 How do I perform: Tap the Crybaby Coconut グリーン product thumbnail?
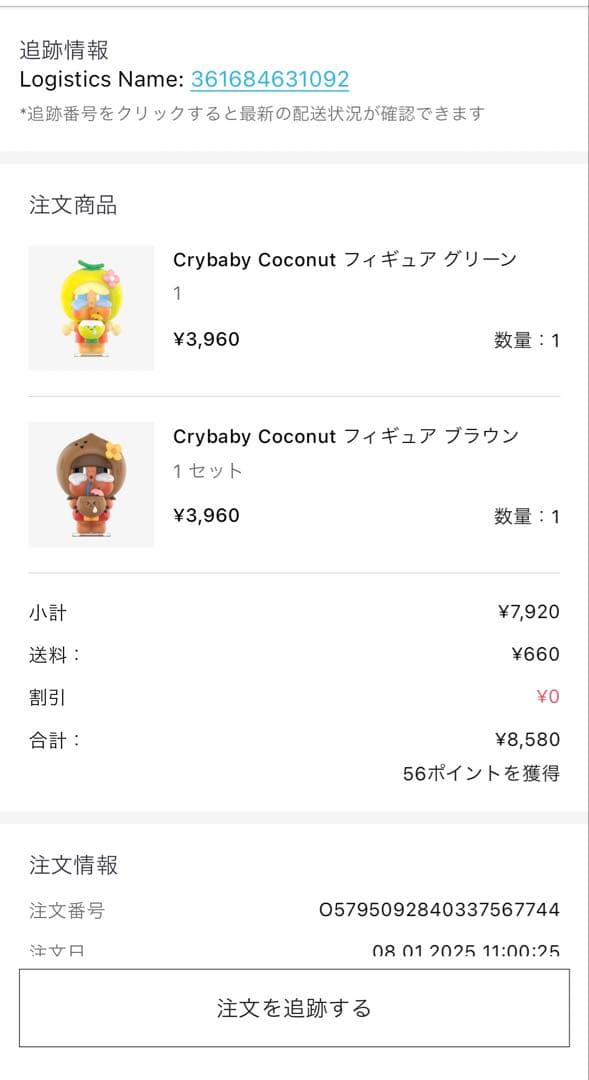[x=90, y=306]
